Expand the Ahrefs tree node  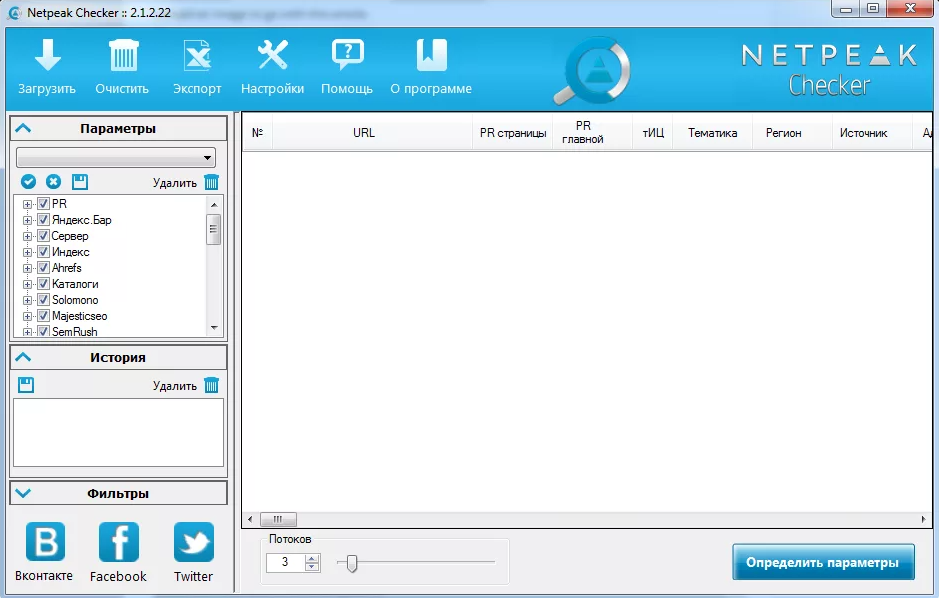(x=27, y=268)
